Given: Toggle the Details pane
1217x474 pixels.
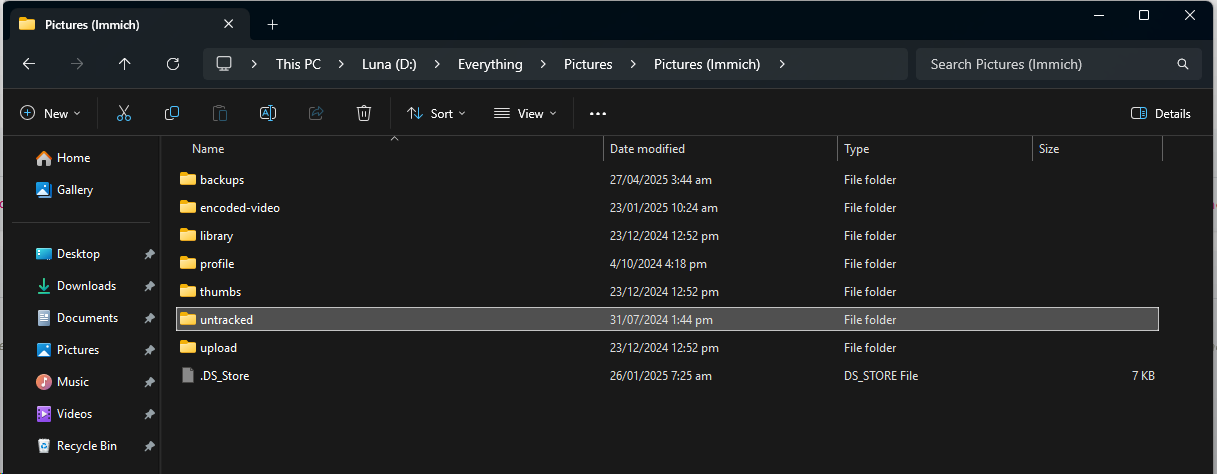Looking at the screenshot, I should pyautogui.click(x=1161, y=114).
